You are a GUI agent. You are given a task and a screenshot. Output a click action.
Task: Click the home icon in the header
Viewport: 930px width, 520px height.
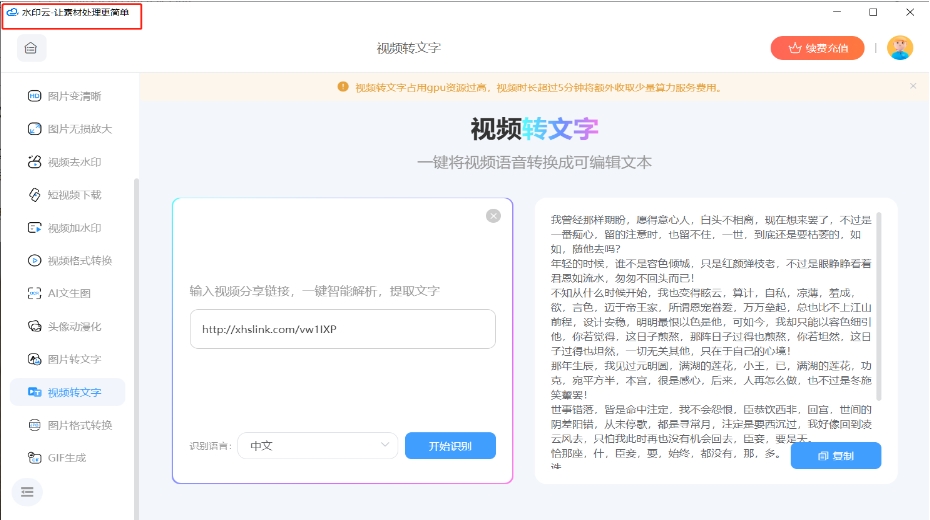(30, 48)
